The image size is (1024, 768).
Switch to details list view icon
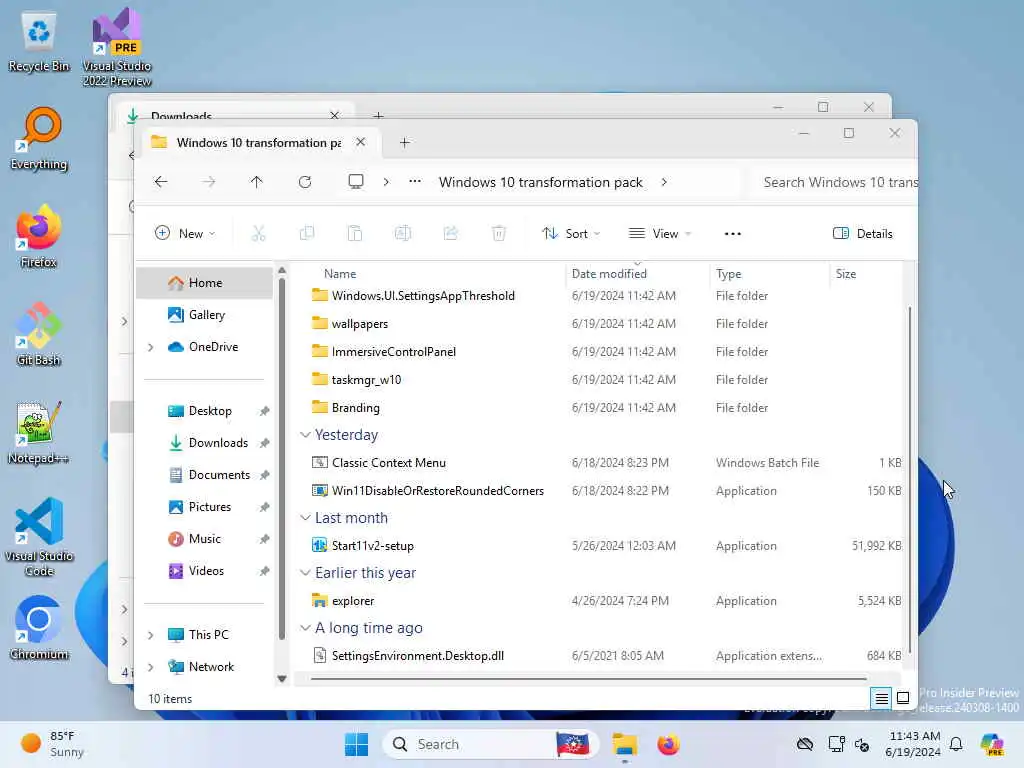[x=882, y=699]
